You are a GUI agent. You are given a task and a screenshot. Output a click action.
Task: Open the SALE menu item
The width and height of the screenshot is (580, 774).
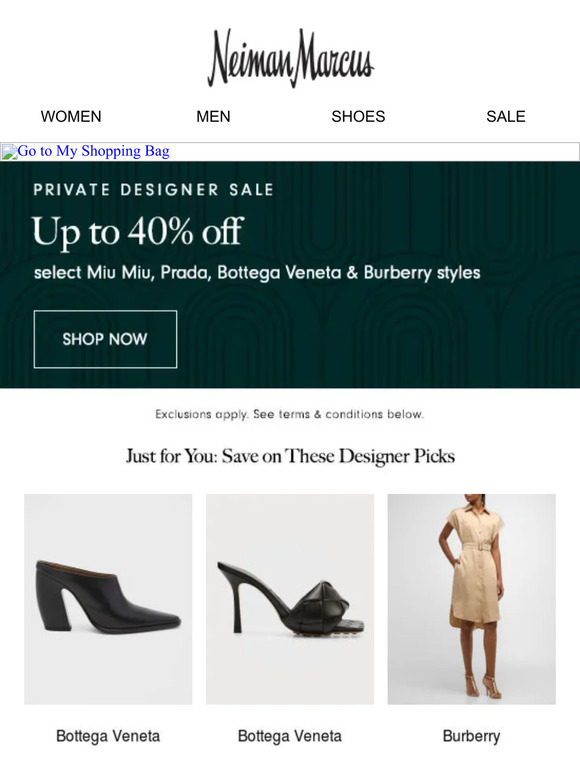(506, 116)
